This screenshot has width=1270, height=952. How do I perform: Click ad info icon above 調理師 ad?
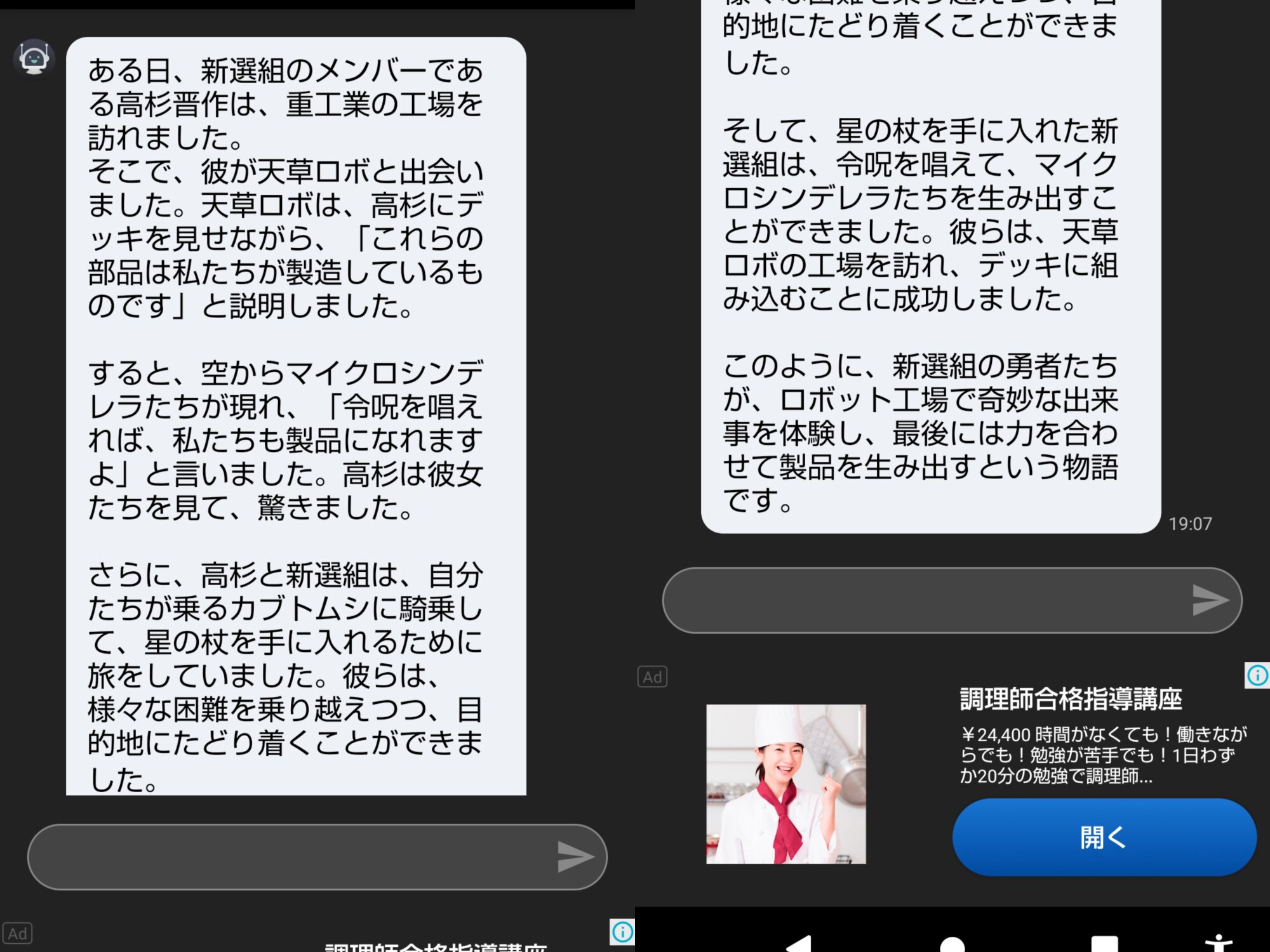click(x=1257, y=675)
